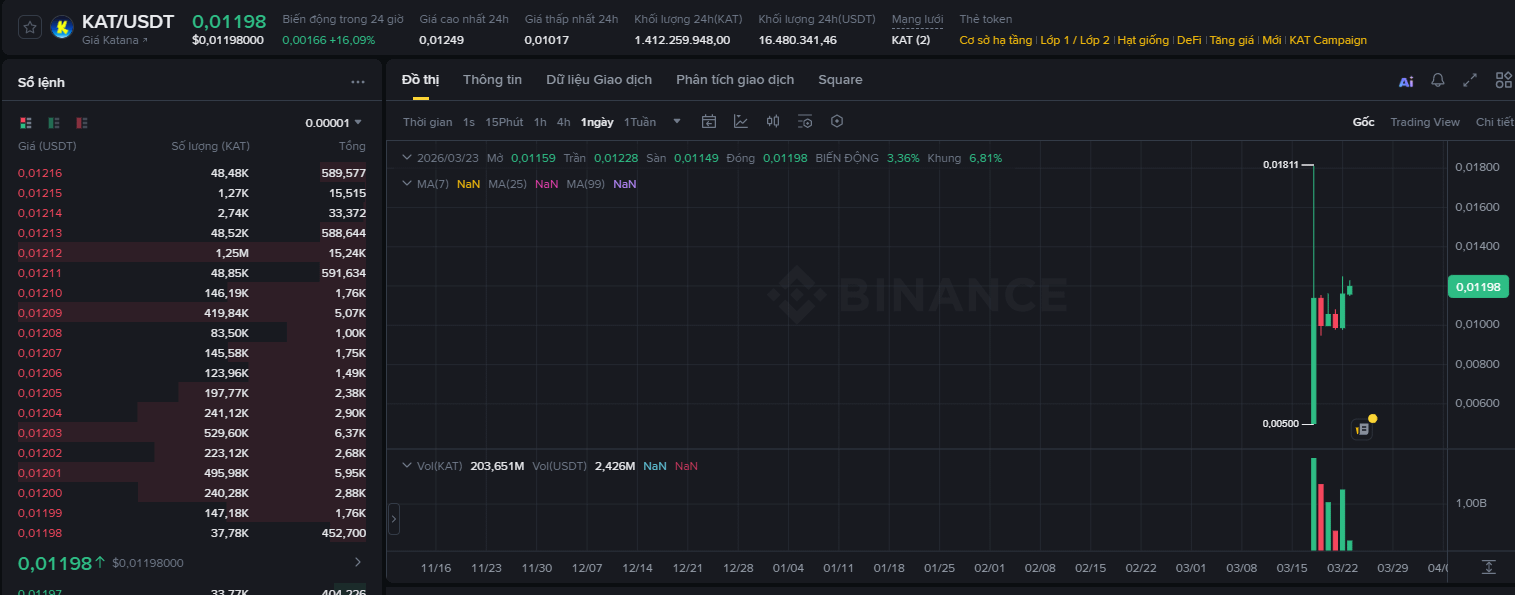The width and height of the screenshot is (1515, 595).
Task: Show sell orders only view icon
Action: 82,122
